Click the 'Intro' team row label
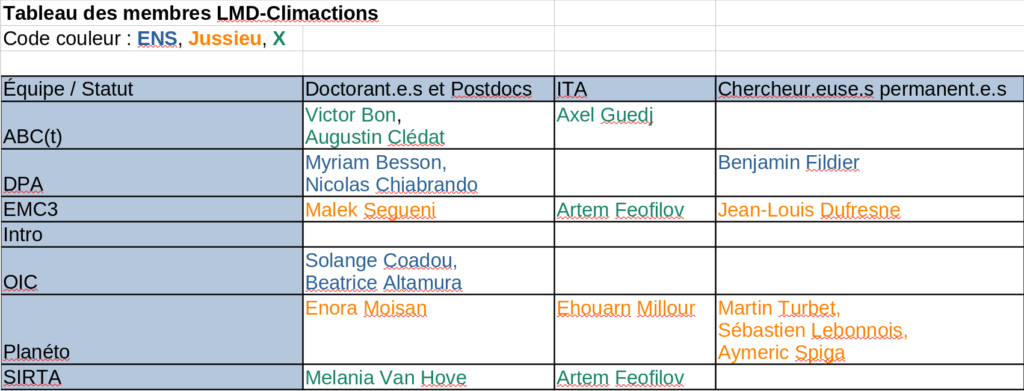The image size is (1024, 391). coord(151,234)
